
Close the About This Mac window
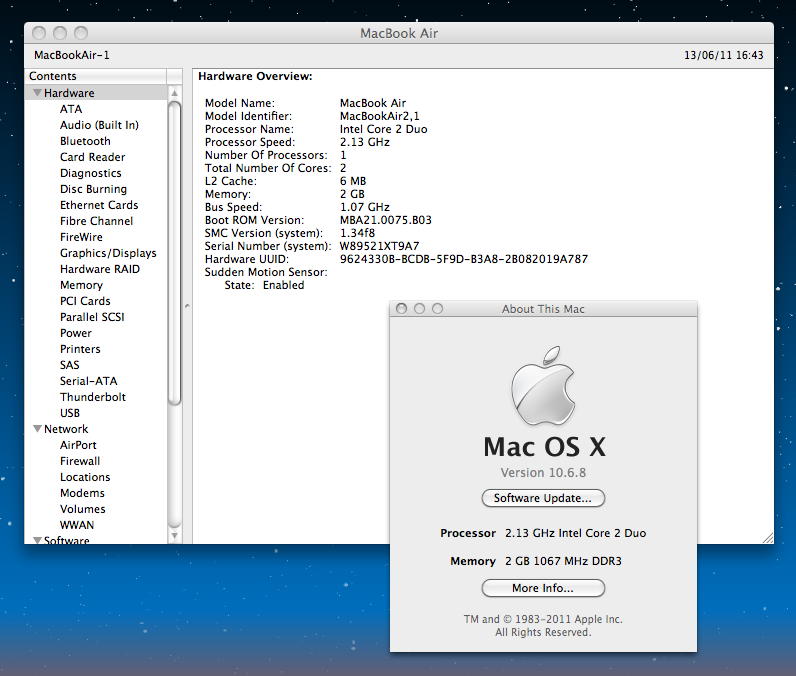[402, 309]
